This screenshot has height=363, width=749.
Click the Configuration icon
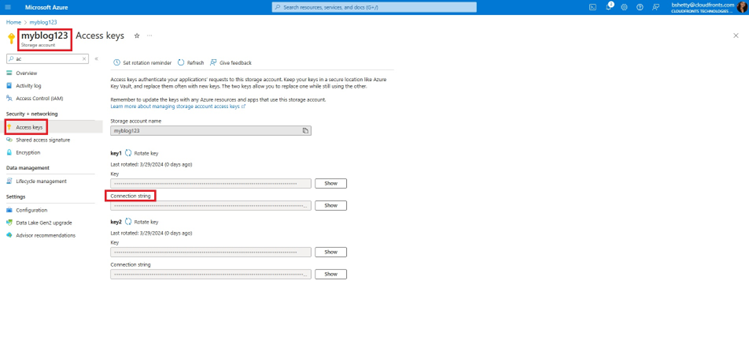[9, 210]
